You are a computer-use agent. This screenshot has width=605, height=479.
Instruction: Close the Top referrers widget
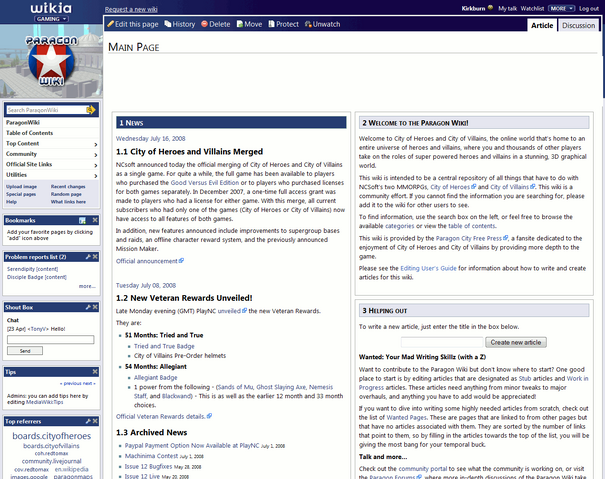point(95,421)
